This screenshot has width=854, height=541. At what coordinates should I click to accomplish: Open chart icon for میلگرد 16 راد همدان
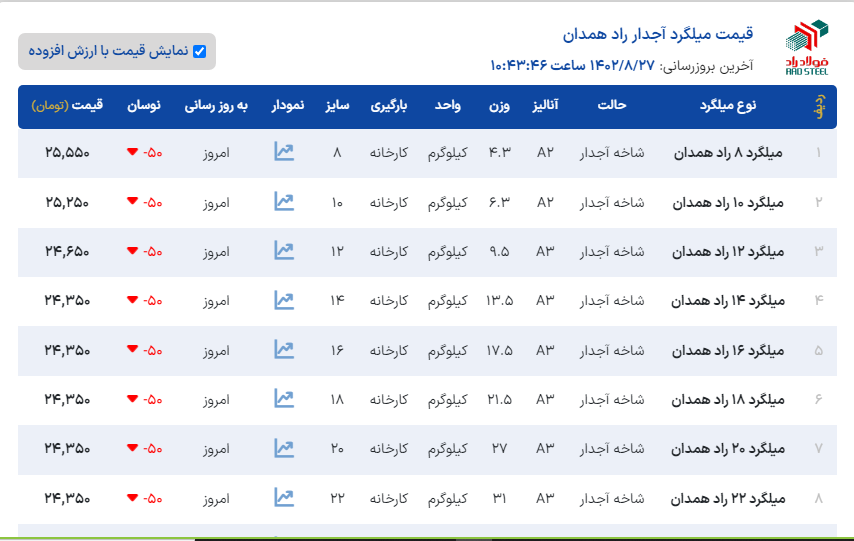284,350
